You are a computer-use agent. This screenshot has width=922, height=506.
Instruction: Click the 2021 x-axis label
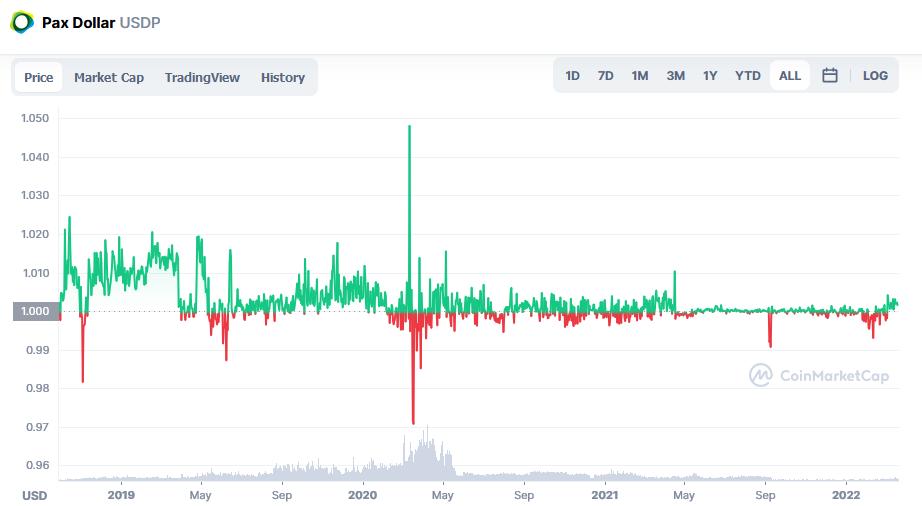click(x=604, y=495)
